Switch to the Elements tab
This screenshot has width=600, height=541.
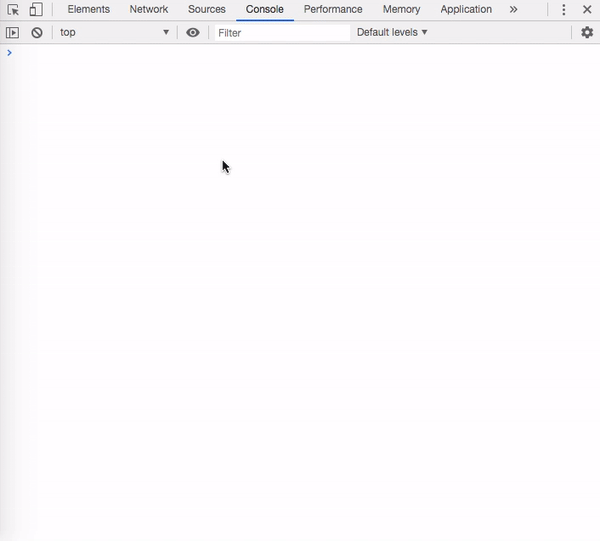[x=88, y=9]
